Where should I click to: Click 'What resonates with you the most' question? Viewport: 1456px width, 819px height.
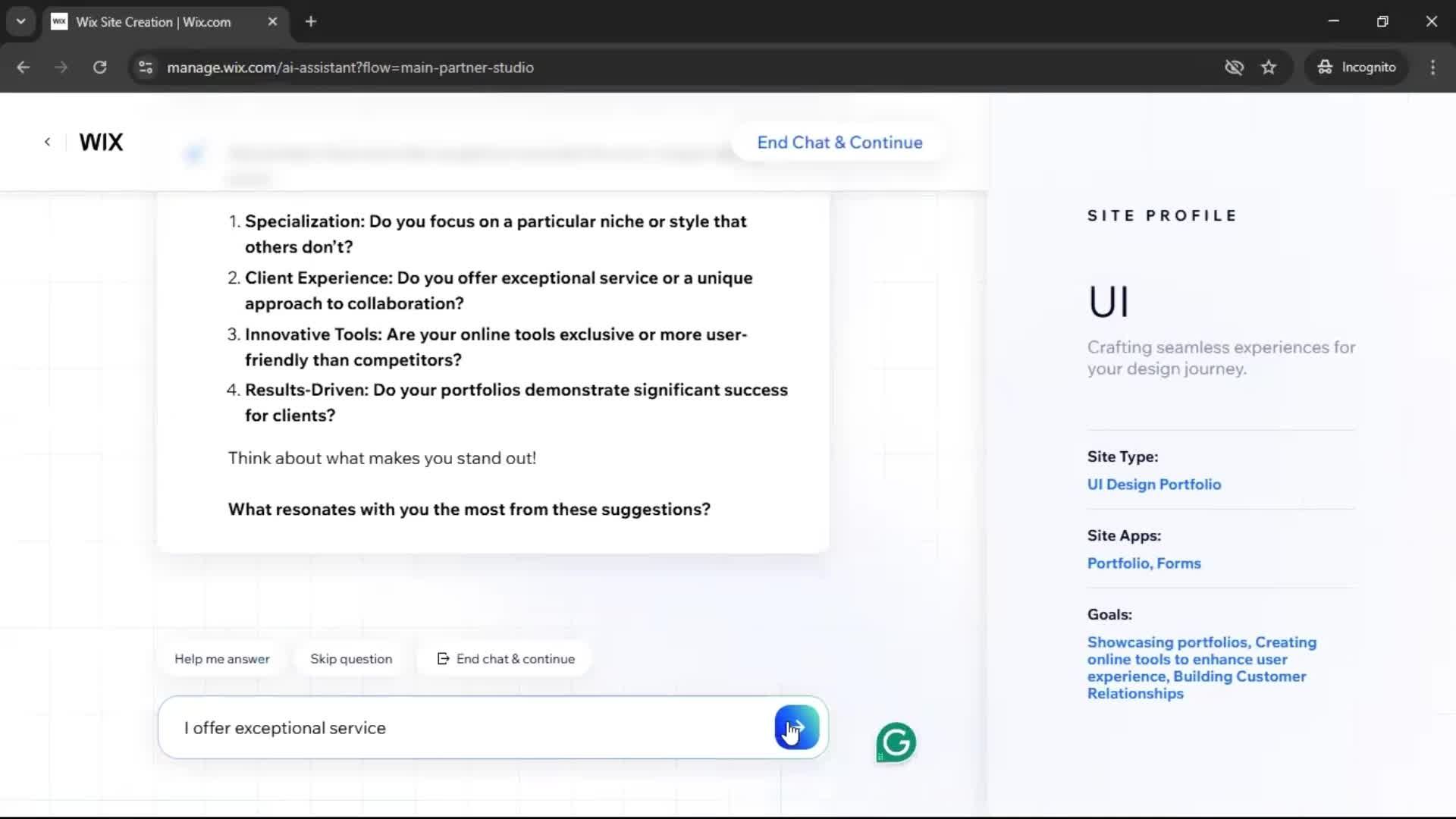(469, 510)
